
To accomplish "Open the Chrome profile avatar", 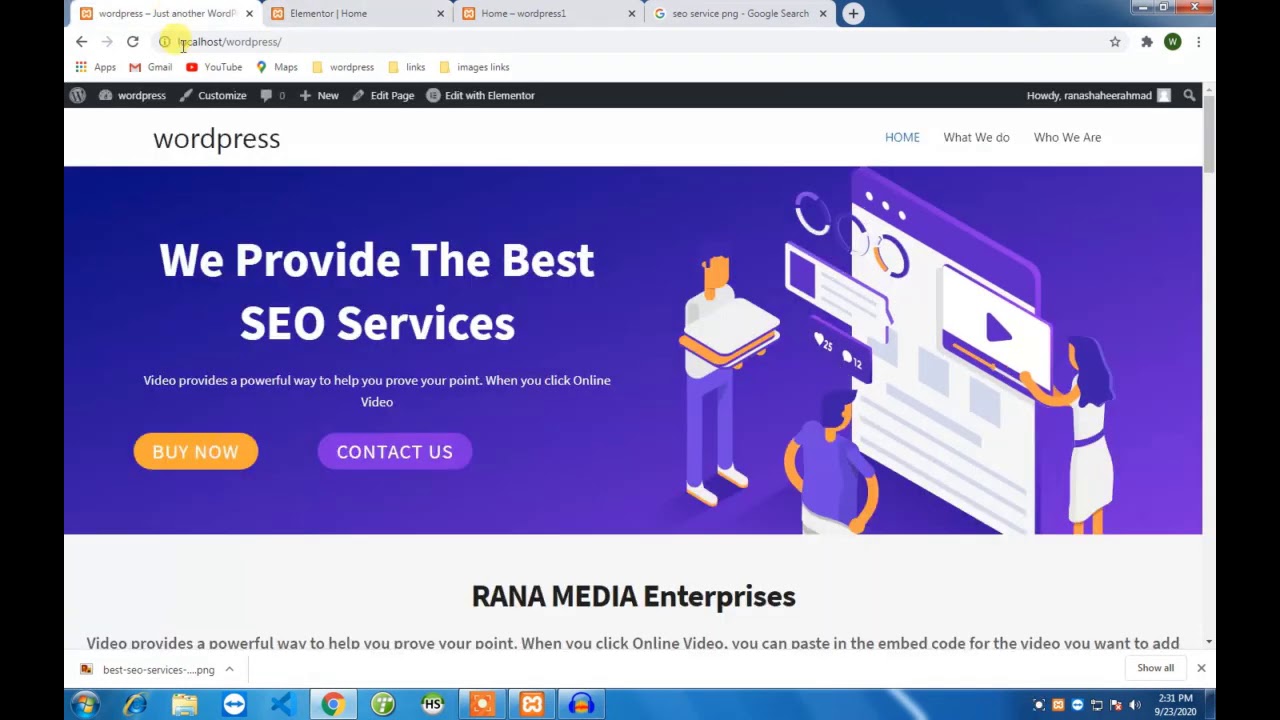I will click(x=1172, y=42).
